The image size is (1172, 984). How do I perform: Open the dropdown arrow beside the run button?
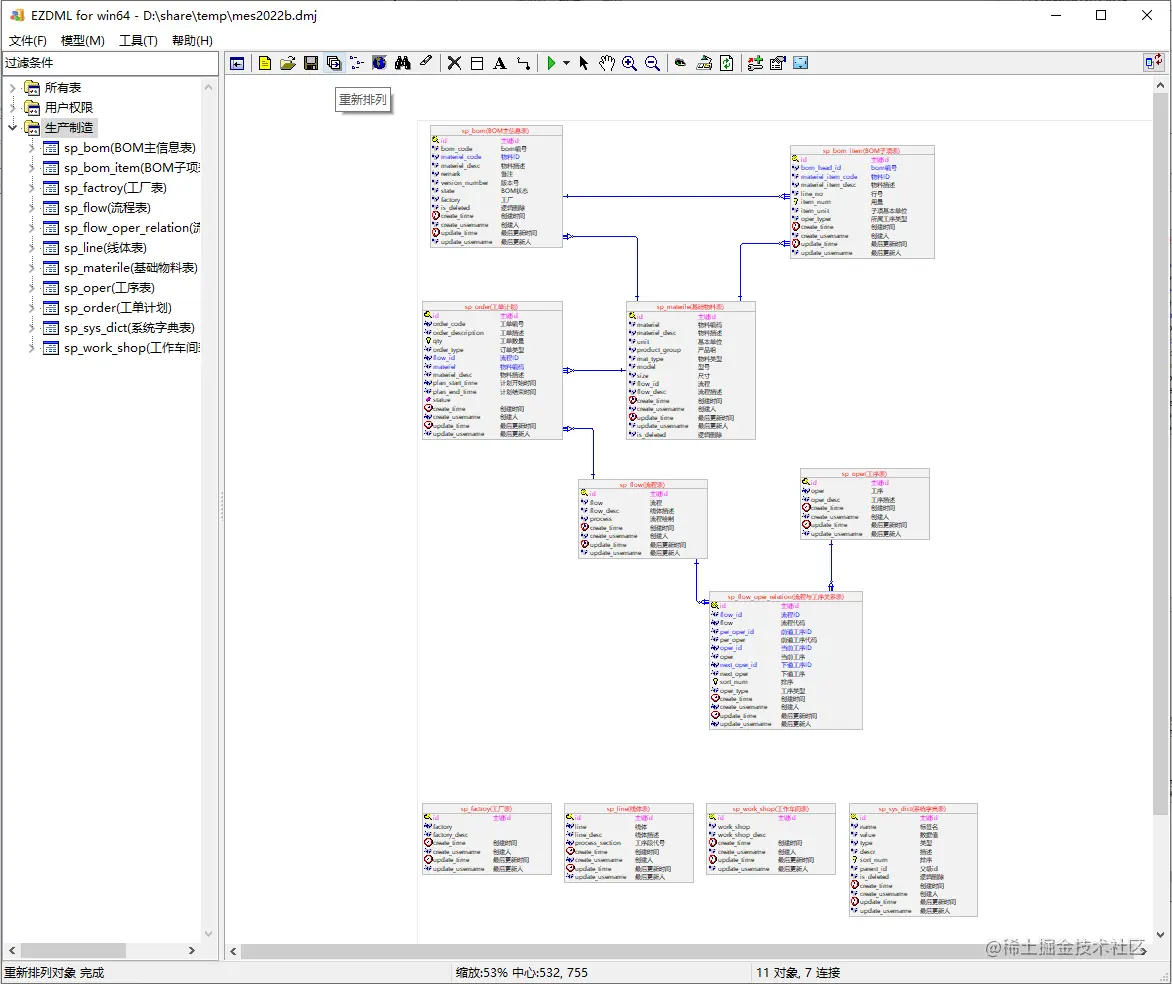[x=567, y=64]
